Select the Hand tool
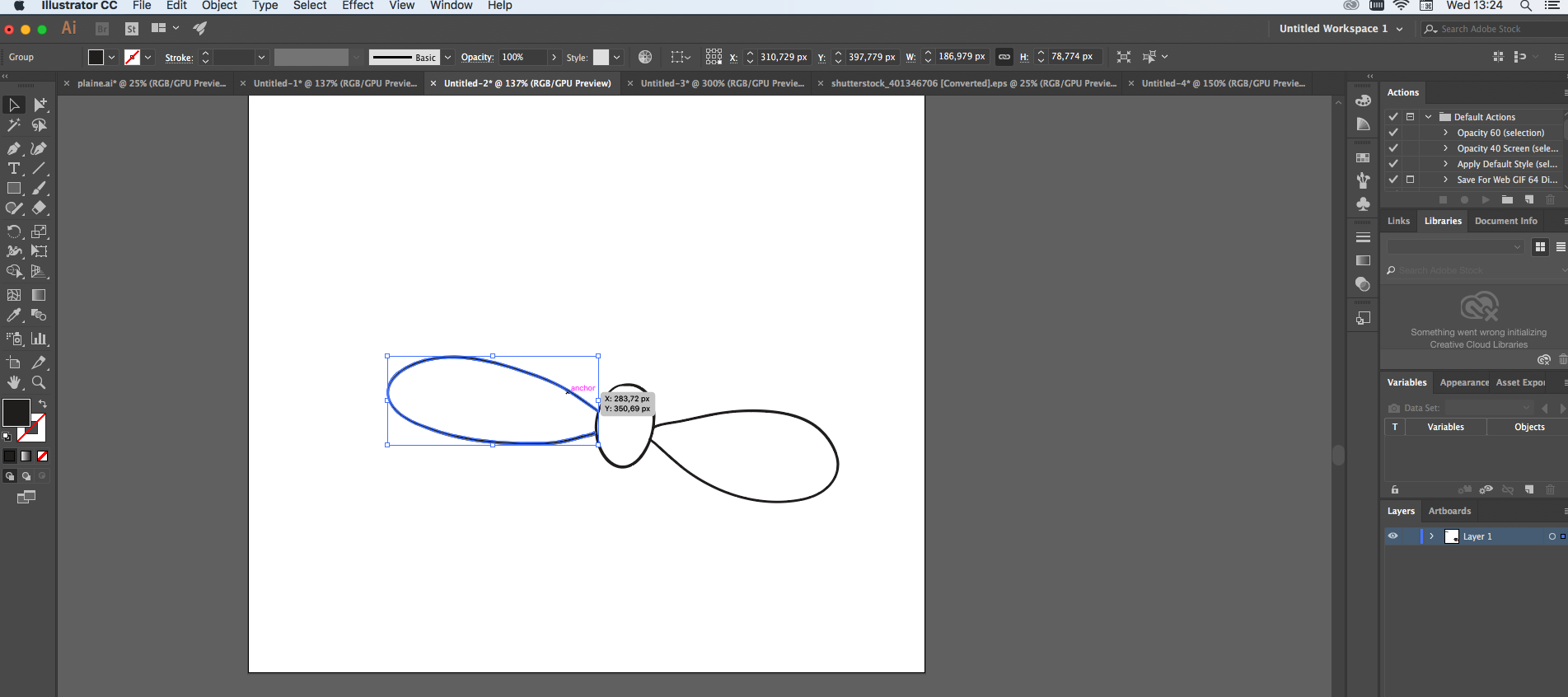 14,382
